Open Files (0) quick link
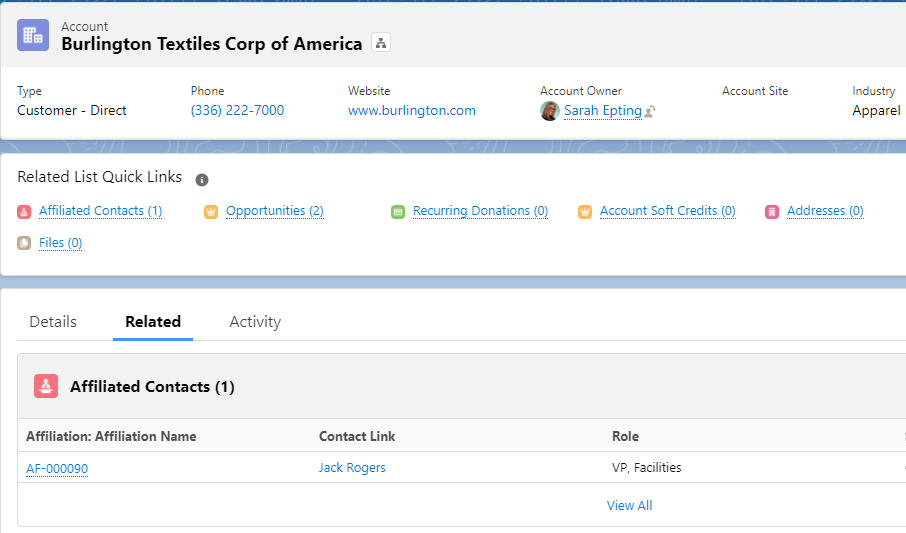Image resolution: width=906 pixels, height=533 pixels. pyautogui.click(x=61, y=243)
